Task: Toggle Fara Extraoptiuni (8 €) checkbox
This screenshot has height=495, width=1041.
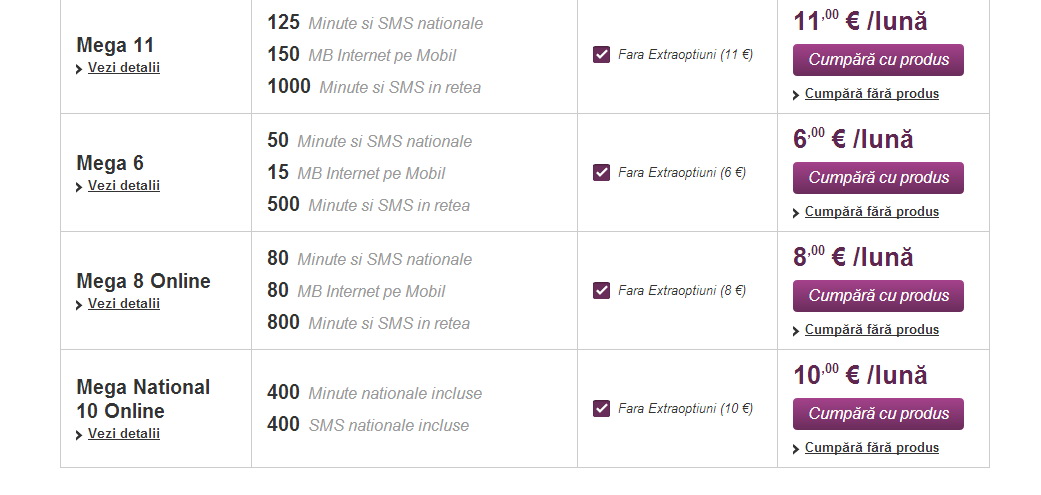Action: 601,291
